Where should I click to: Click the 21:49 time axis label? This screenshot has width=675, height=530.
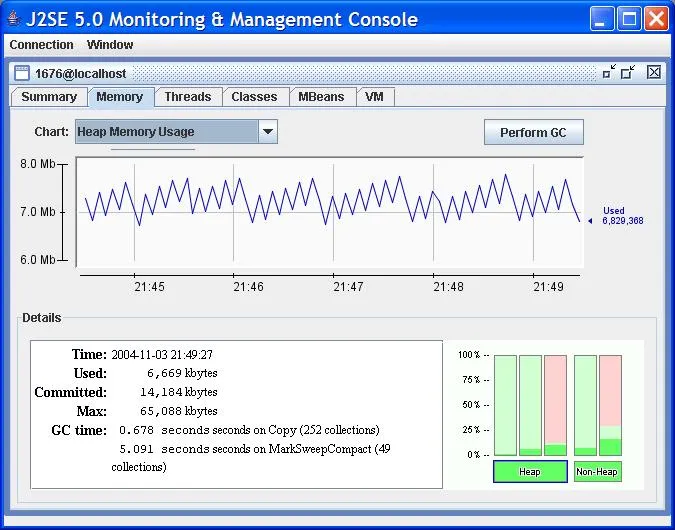pyautogui.click(x=548, y=287)
